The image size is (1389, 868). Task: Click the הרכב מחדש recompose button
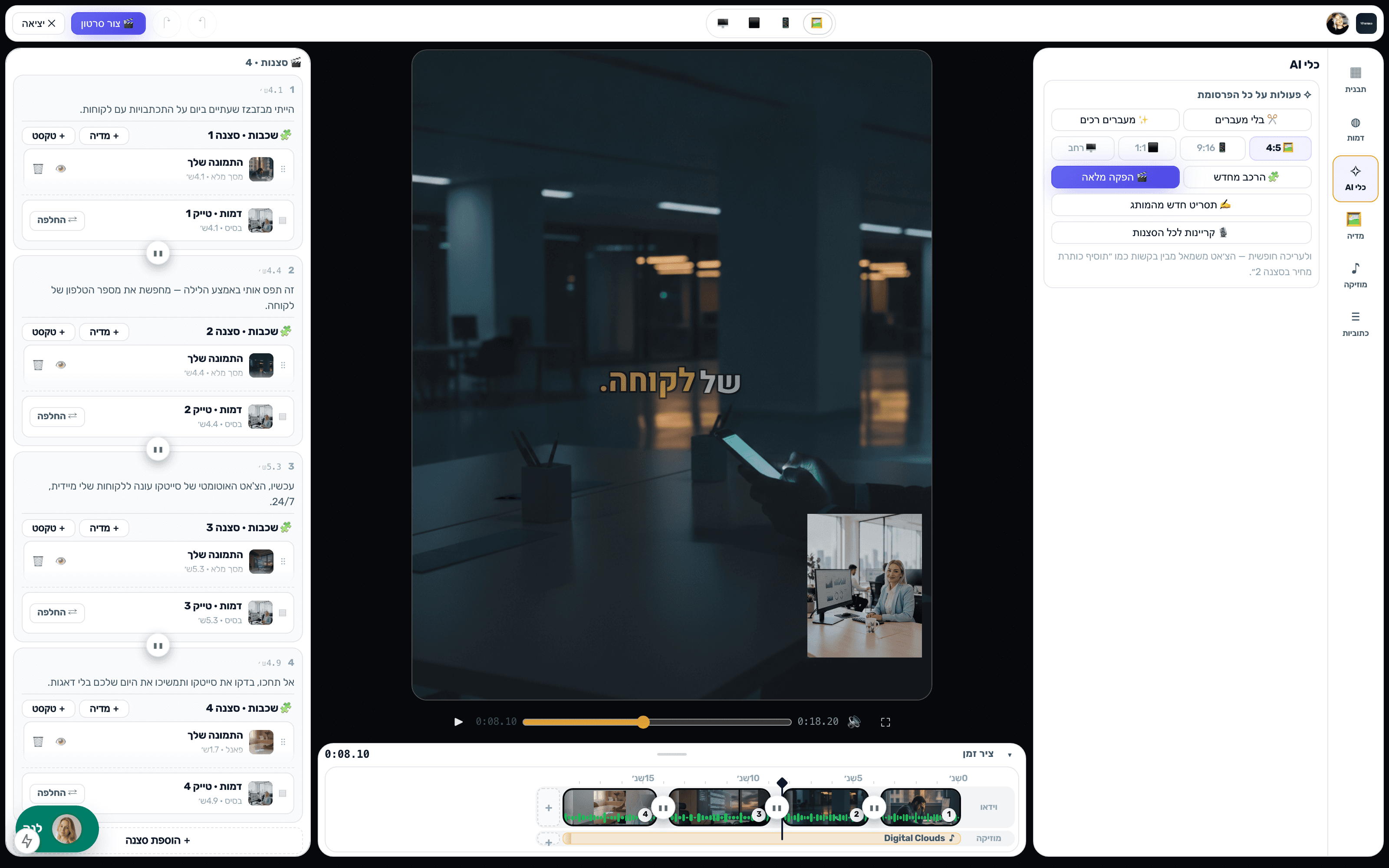[1247, 178]
